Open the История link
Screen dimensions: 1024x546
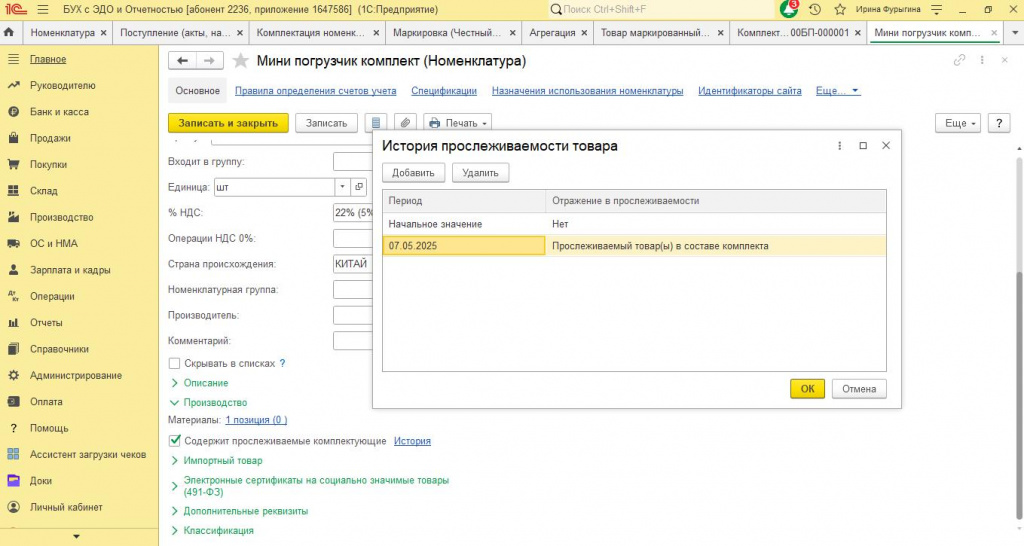412,441
